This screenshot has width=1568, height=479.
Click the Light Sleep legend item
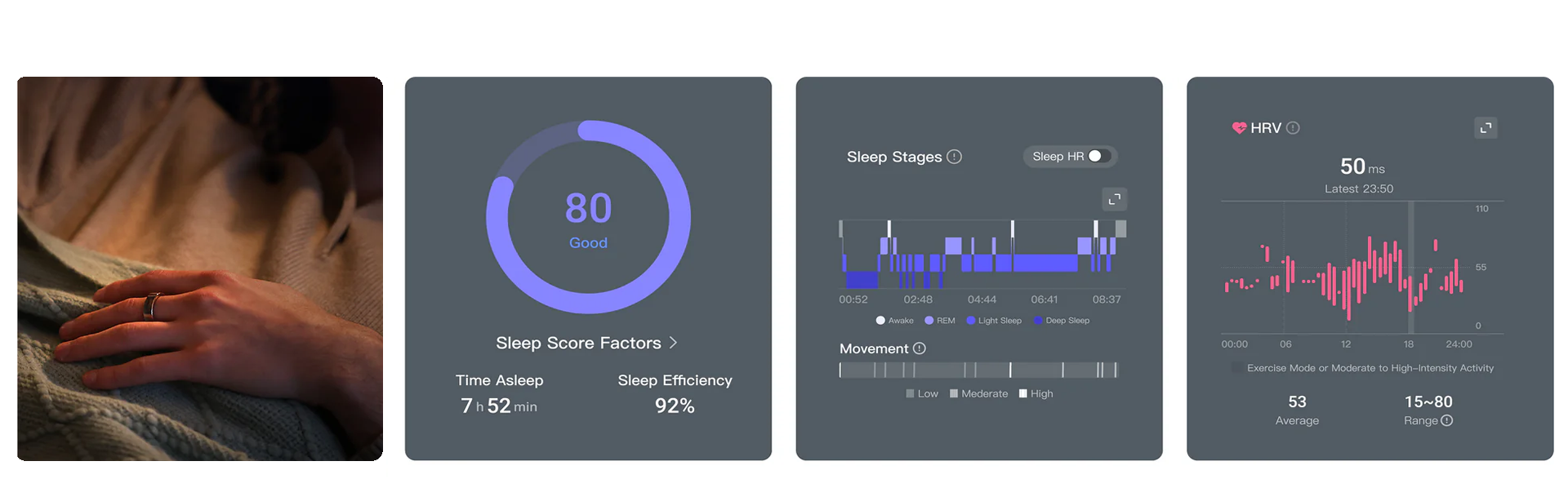994,321
